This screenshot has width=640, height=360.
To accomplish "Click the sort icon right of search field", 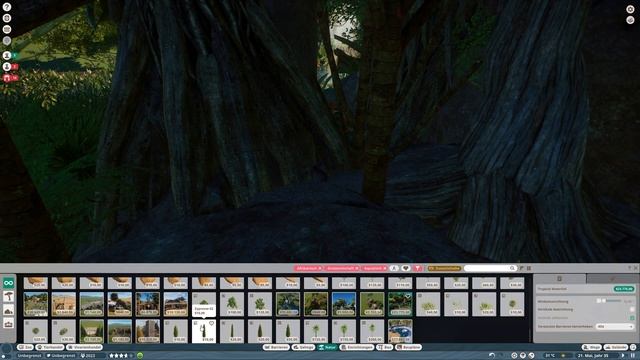I will (x=521, y=268).
